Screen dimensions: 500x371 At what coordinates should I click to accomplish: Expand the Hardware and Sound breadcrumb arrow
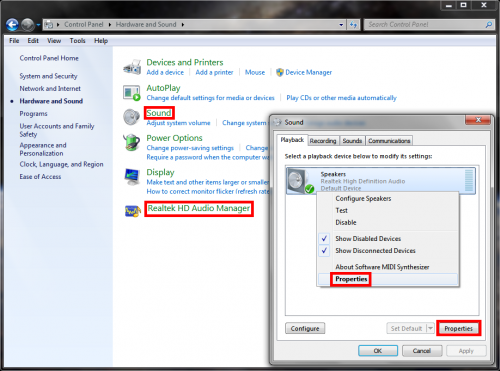183,25
